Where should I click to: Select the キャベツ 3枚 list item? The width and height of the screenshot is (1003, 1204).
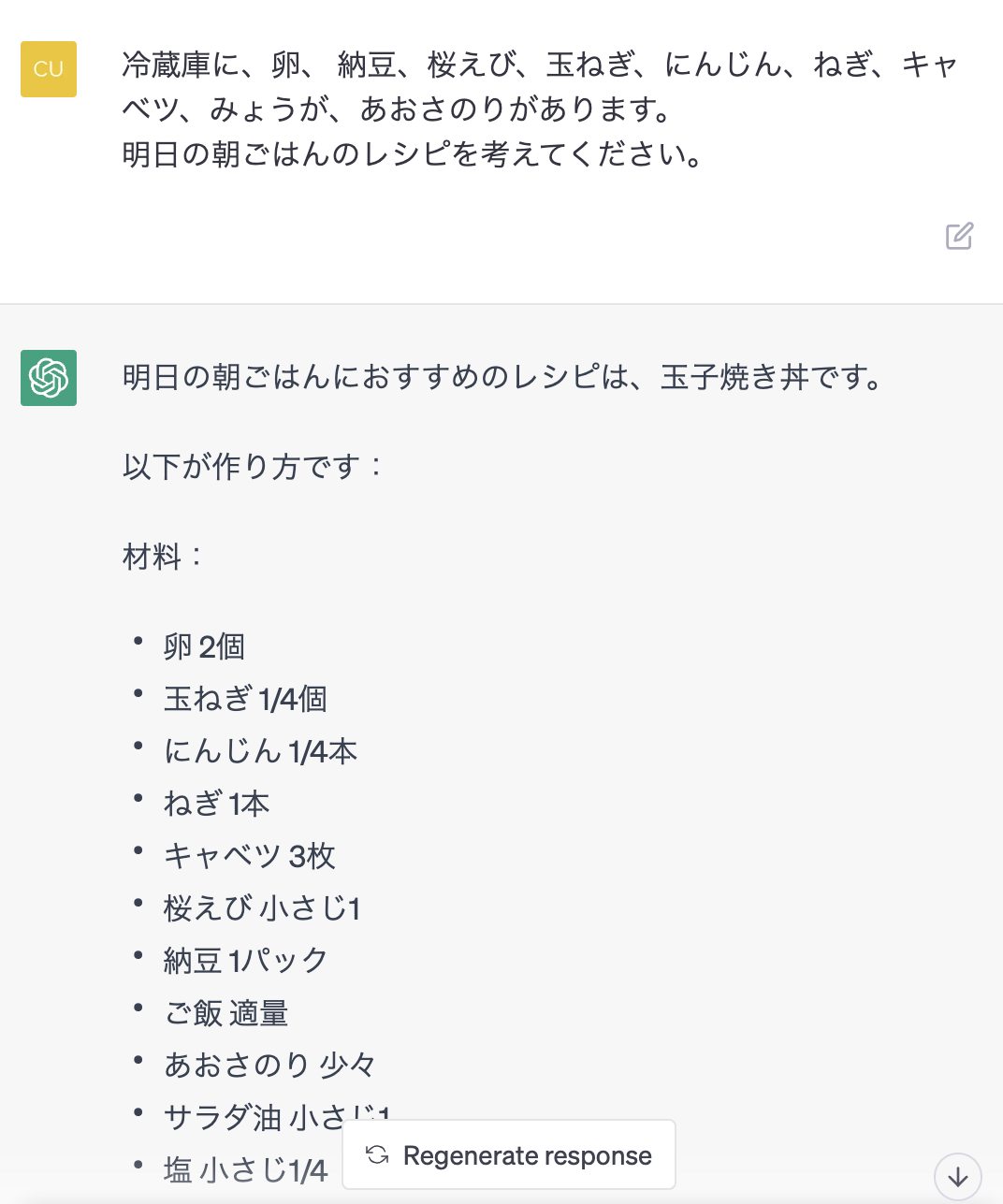(249, 856)
